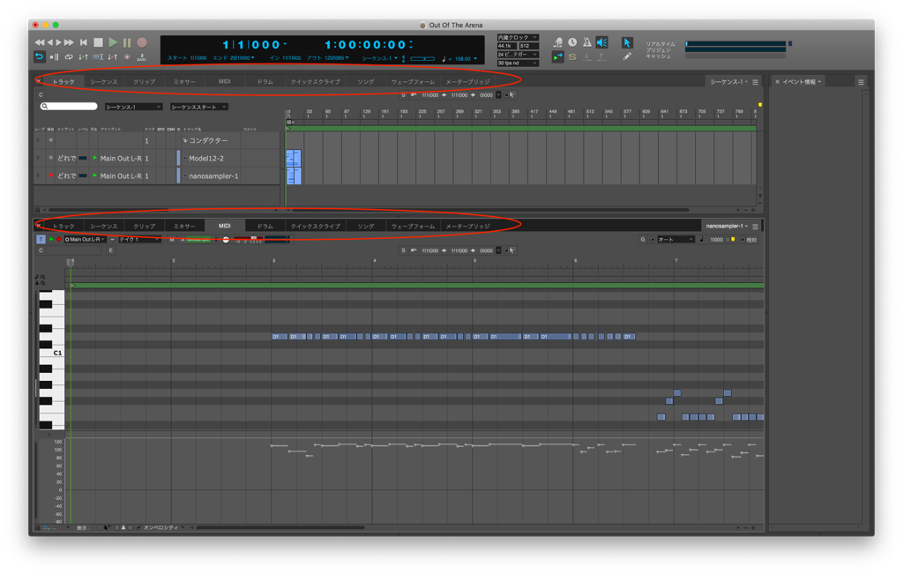Viewport: 904px width, 574px height.
Task: Toggle the blue auto-rewind button
Action: pyautogui.click(x=39, y=56)
